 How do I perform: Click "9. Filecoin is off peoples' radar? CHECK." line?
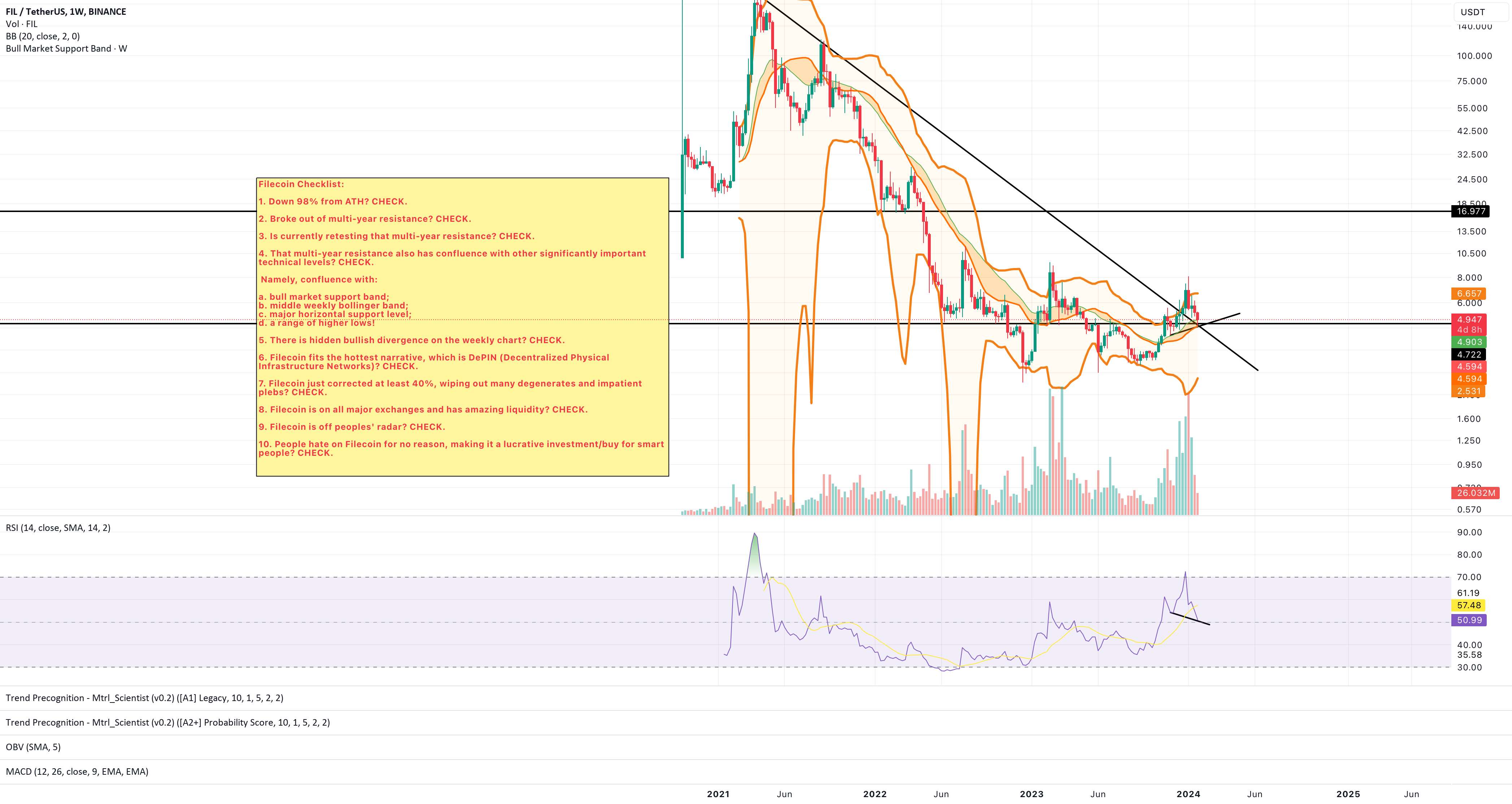(352, 427)
